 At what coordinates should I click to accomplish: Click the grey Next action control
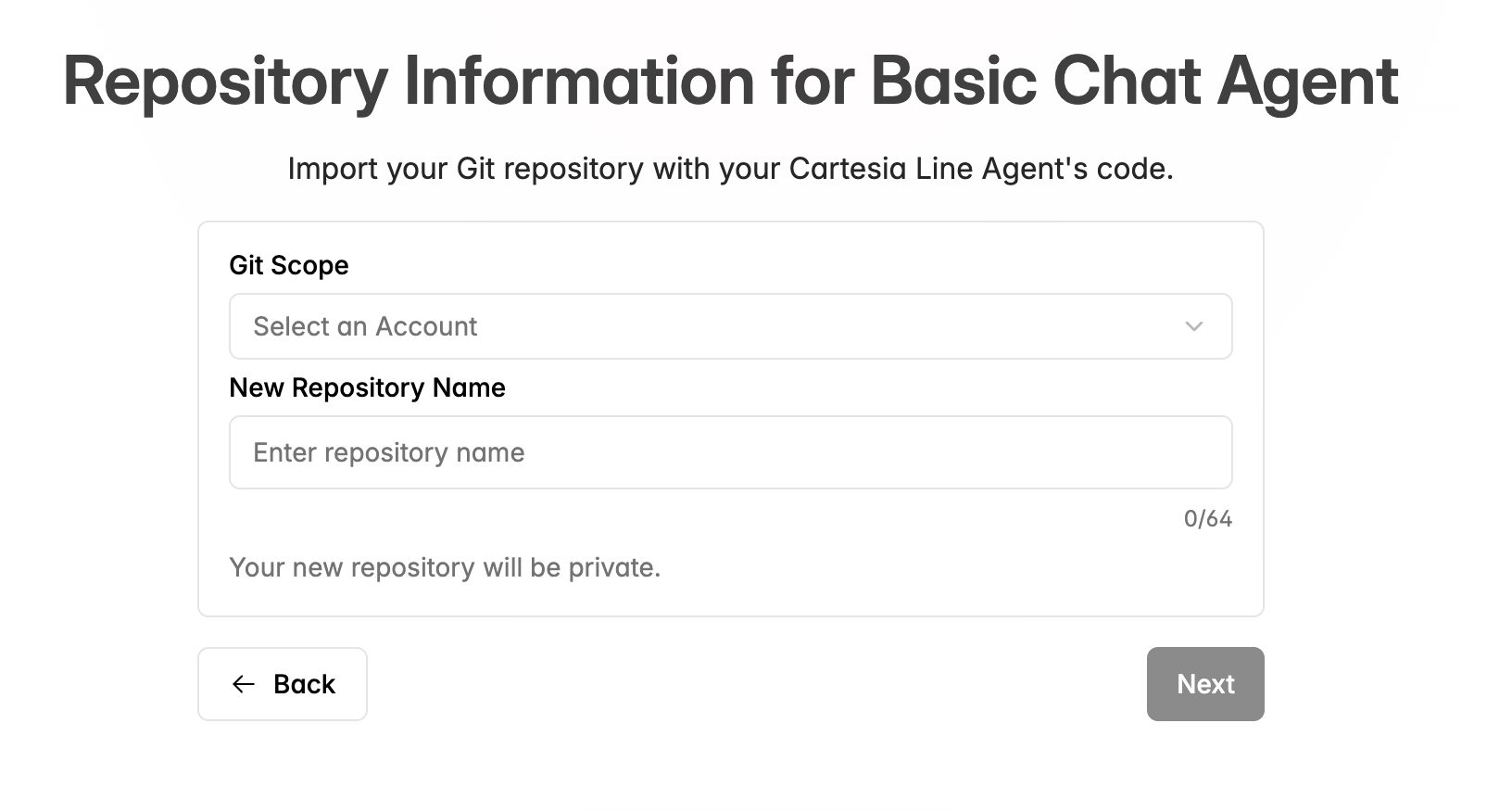1205,684
